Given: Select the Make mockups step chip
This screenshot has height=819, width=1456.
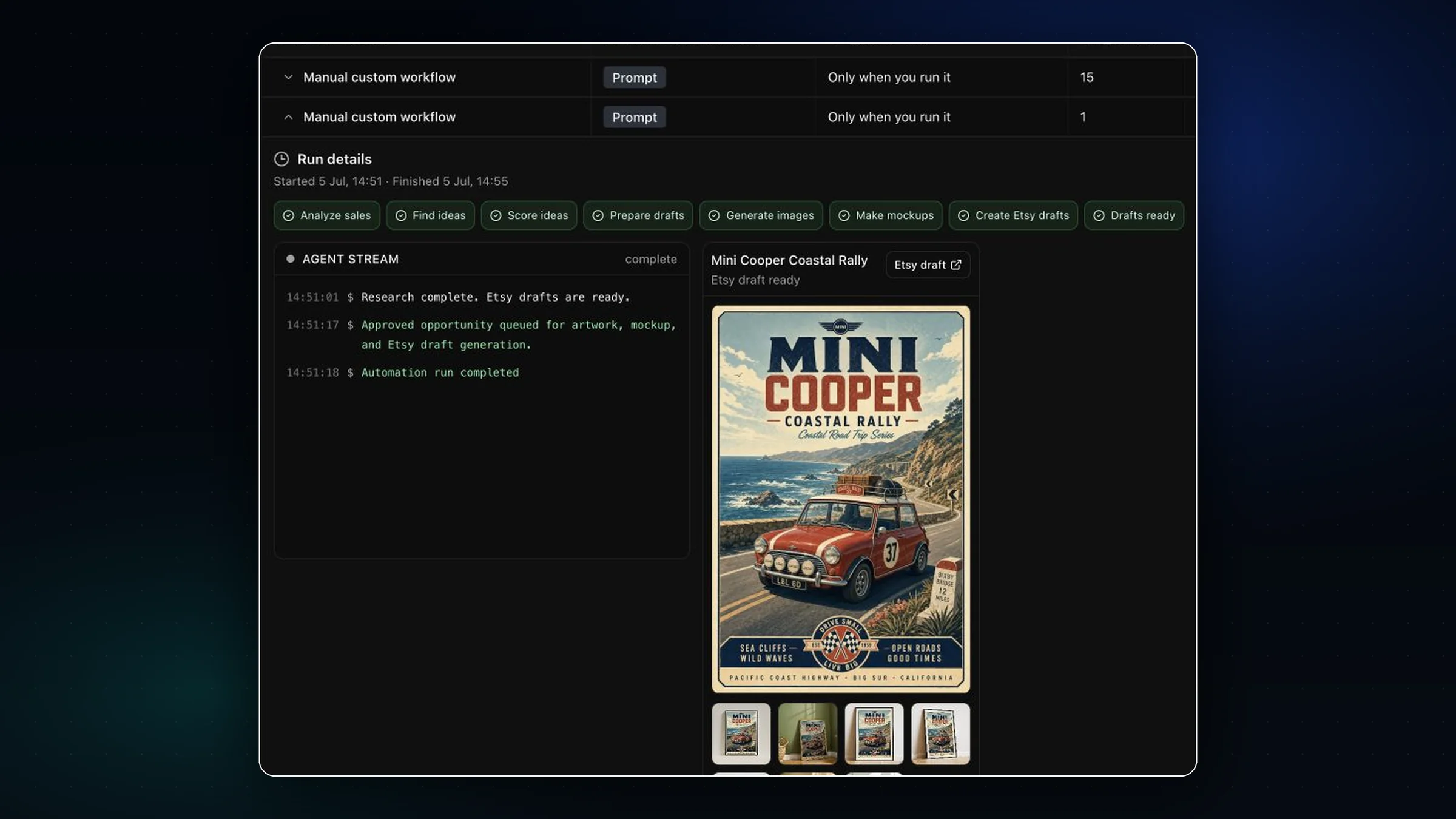Looking at the screenshot, I should coord(886,215).
